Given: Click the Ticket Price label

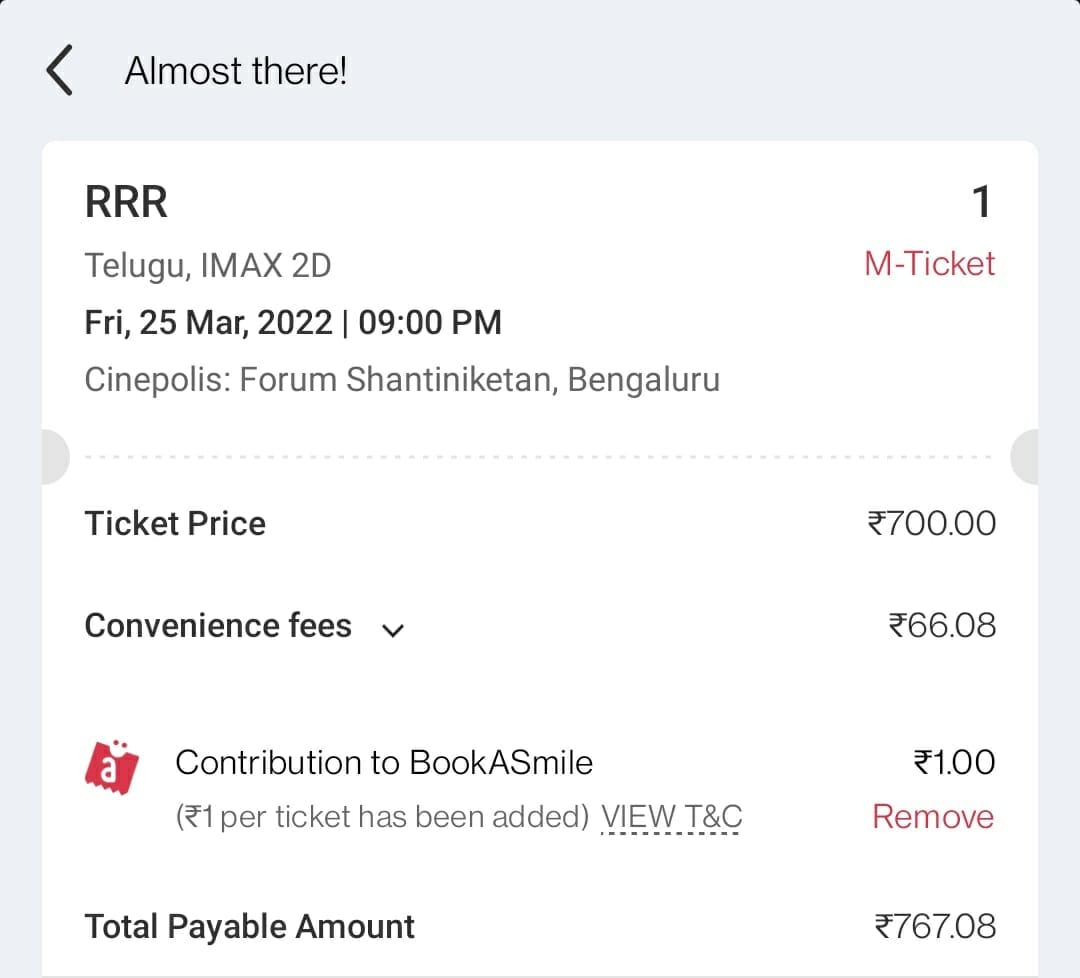Looking at the screenshot, I should (175, 522).
